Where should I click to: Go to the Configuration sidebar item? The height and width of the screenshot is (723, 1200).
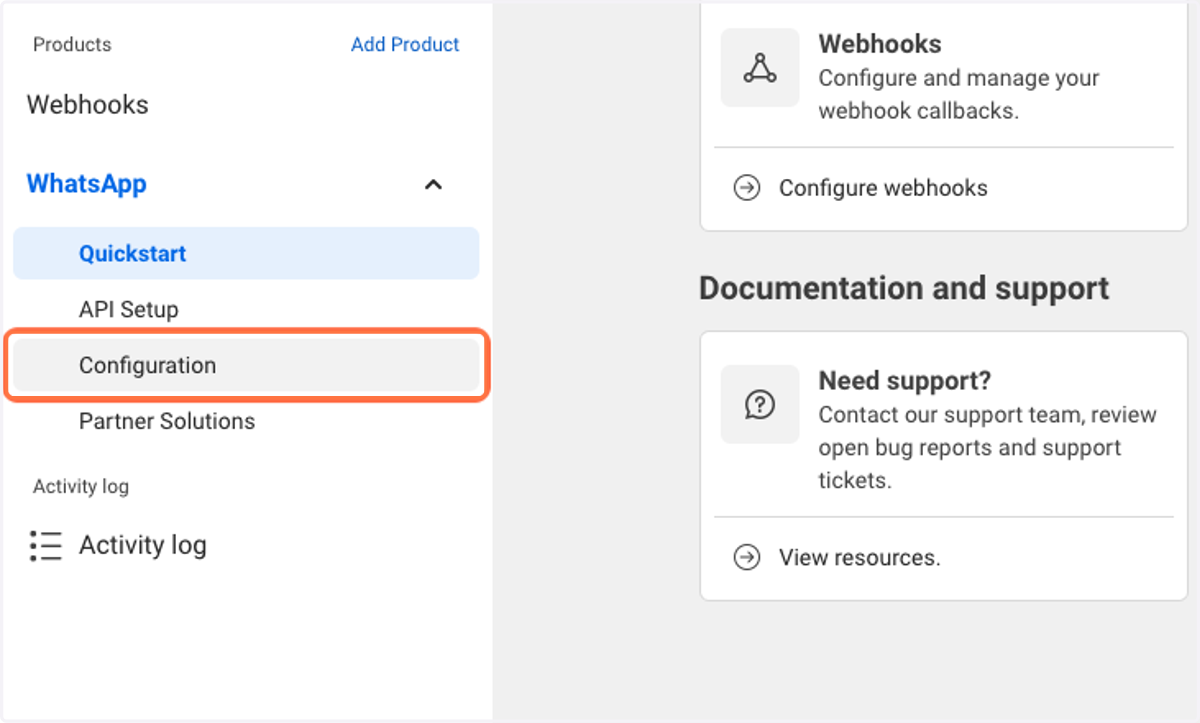[x=246, y=366]
